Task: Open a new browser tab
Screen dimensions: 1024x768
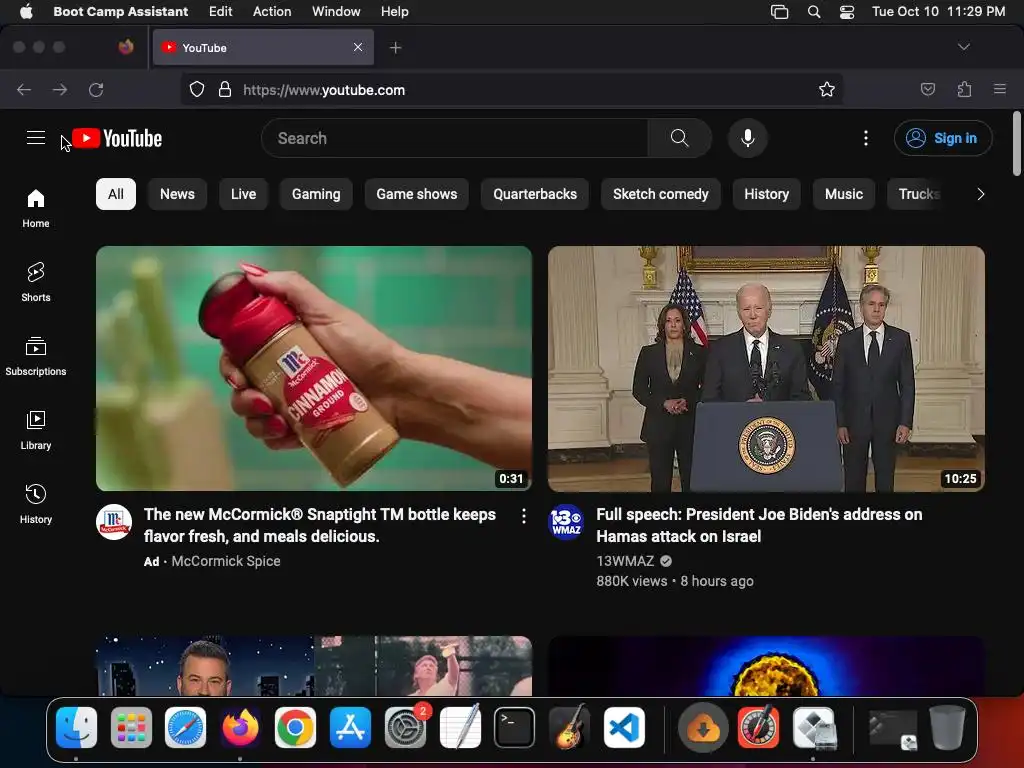Action: tap(395, 48)
